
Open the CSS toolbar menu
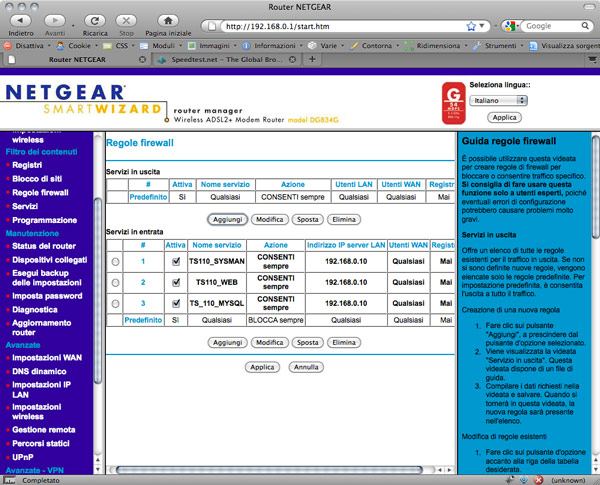coord(119,46)
